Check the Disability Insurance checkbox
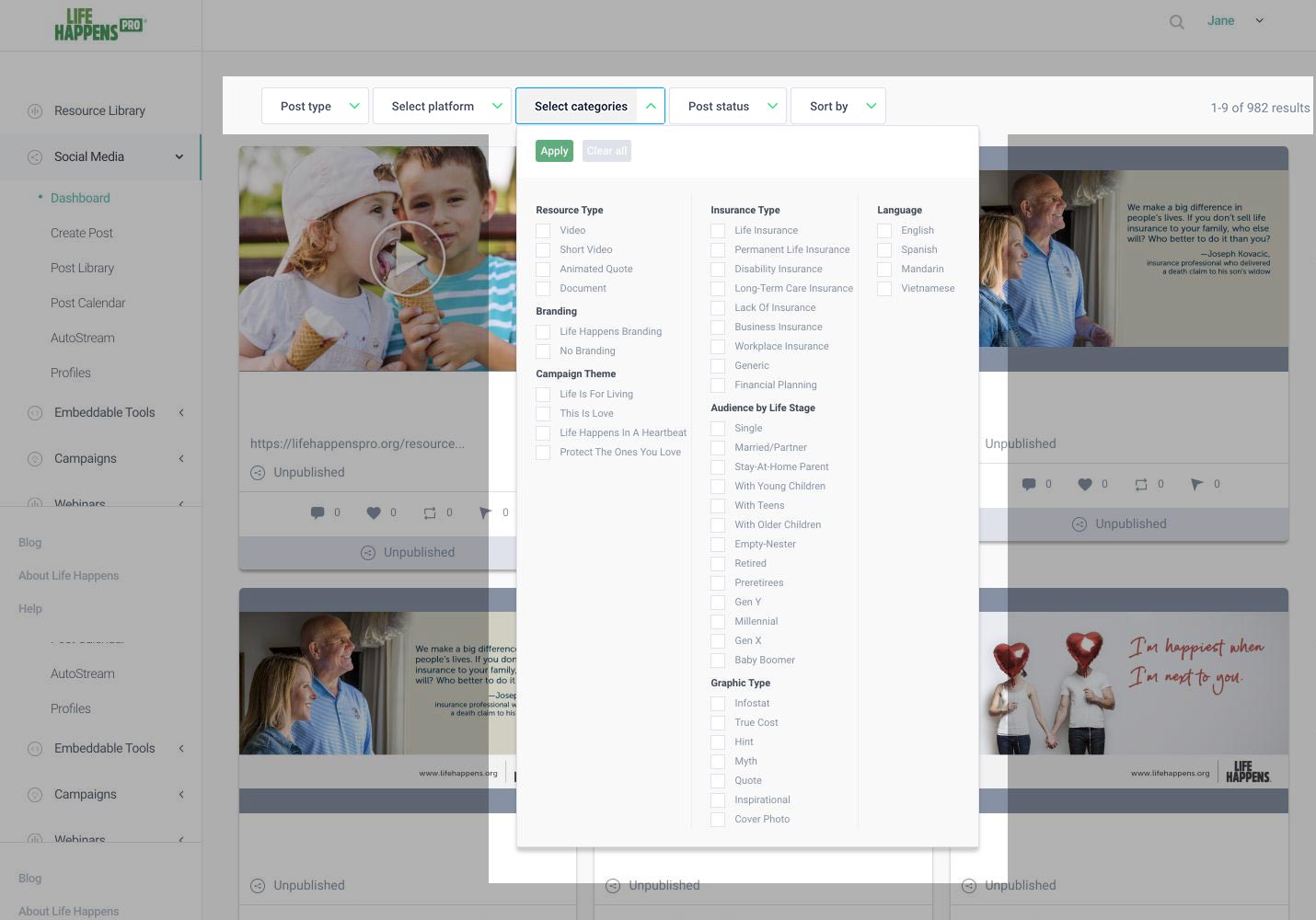 (718, 270)
